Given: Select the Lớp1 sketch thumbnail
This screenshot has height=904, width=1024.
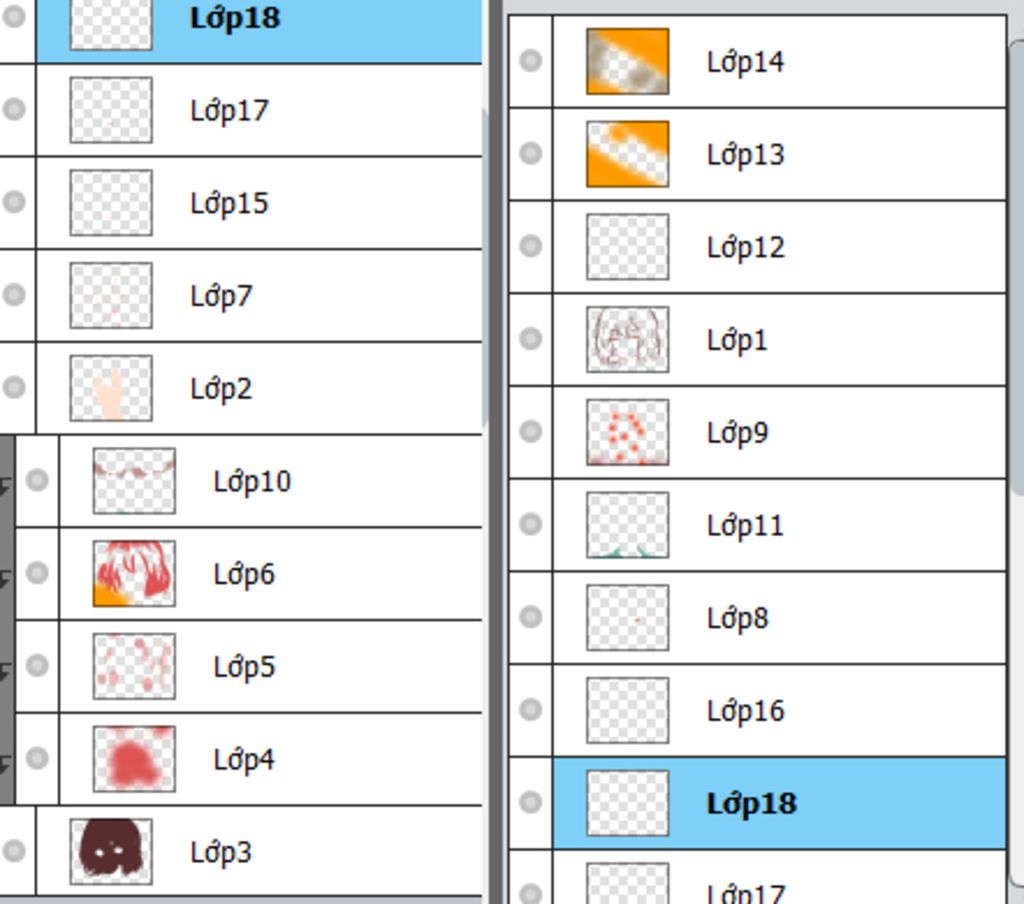Looking at the screenshot, I should point(628,340).
